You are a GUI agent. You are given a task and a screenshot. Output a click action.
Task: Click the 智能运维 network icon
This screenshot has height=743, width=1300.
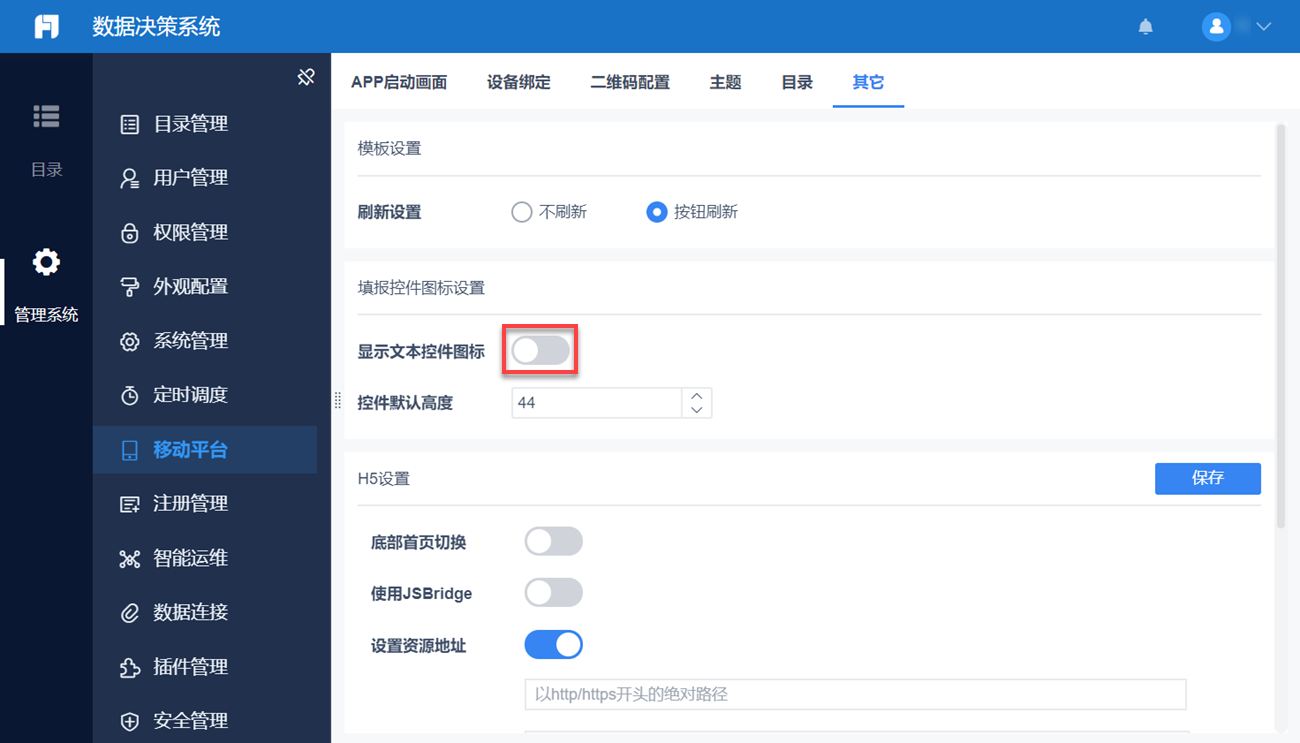coord(130,559)
